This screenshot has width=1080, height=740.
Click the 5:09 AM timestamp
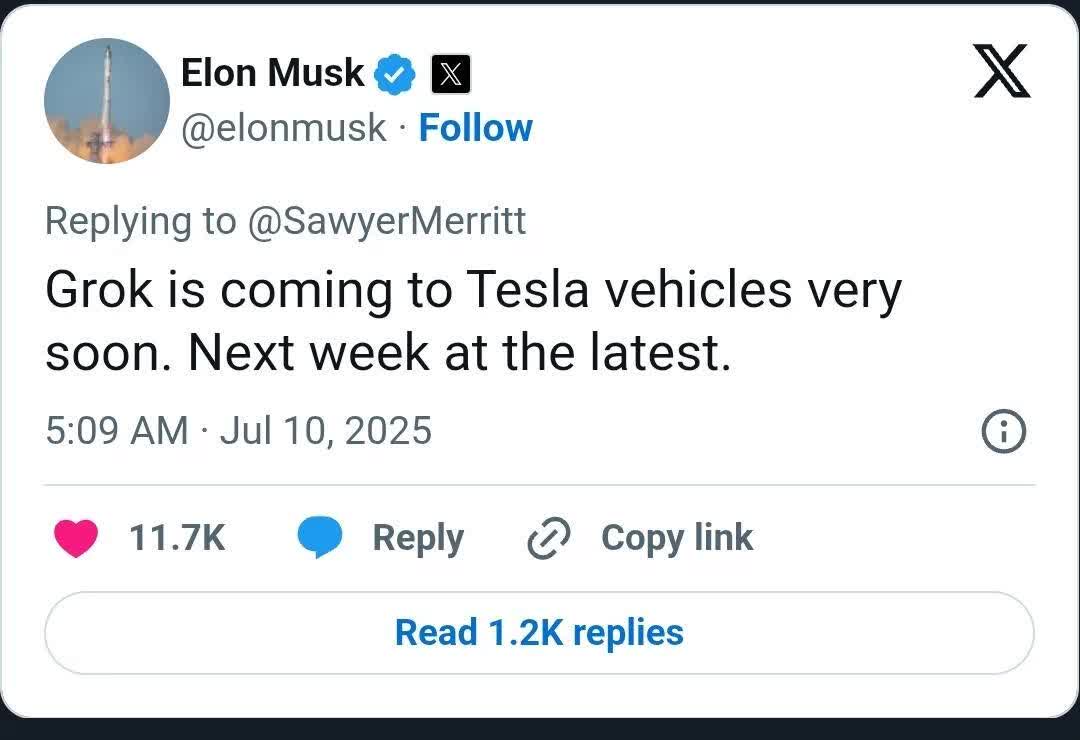pos(116,431)
